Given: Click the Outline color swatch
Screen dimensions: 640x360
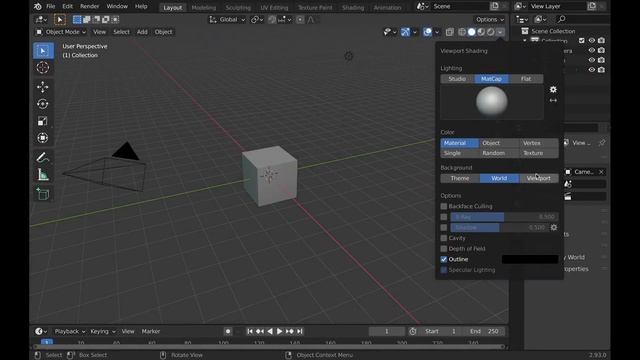Looking at the screenshot, I should pos(530,259).
